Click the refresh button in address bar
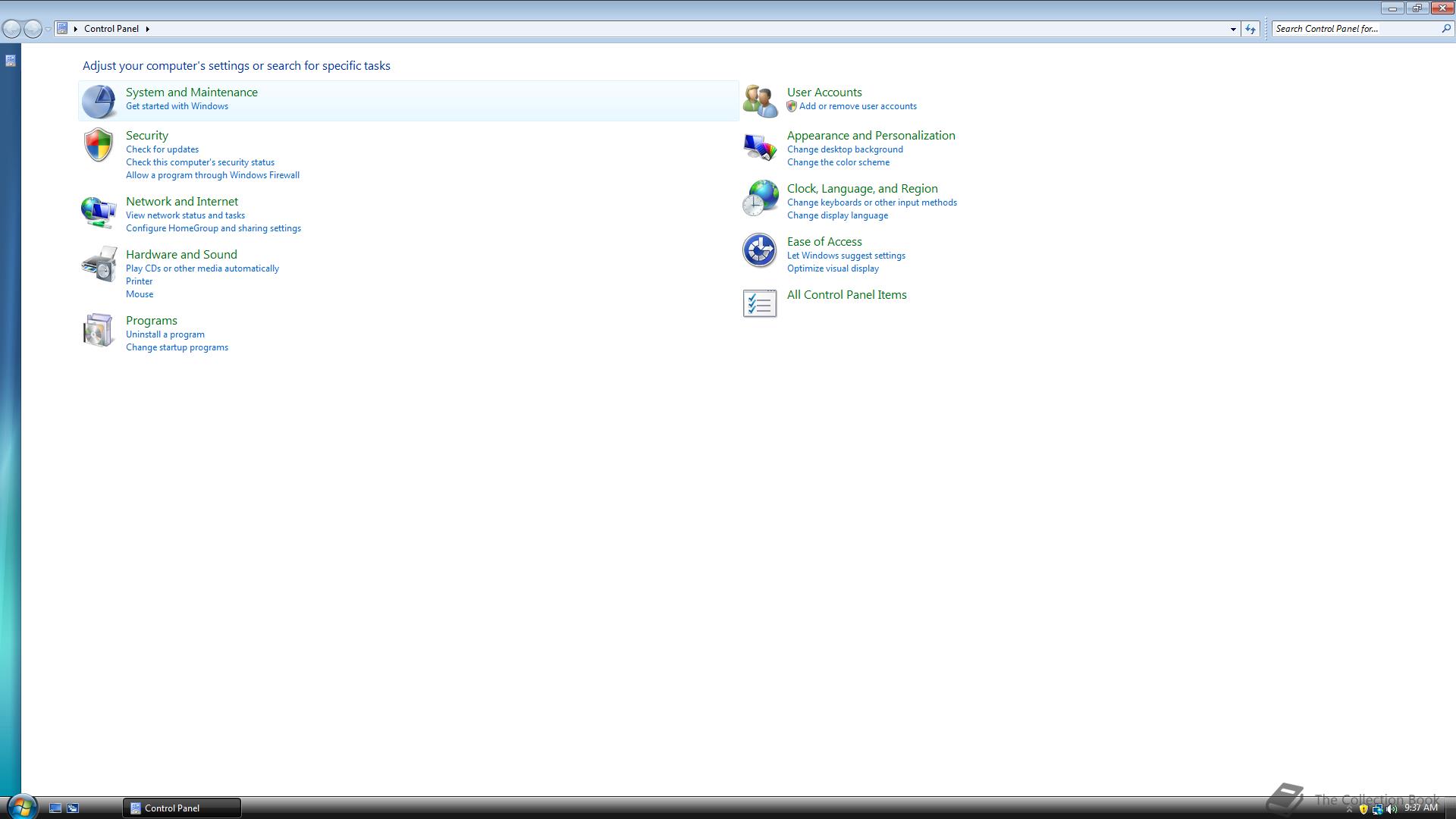Image resolution: width=1456 pixels, height=819 pixels. coord(1250,29)
